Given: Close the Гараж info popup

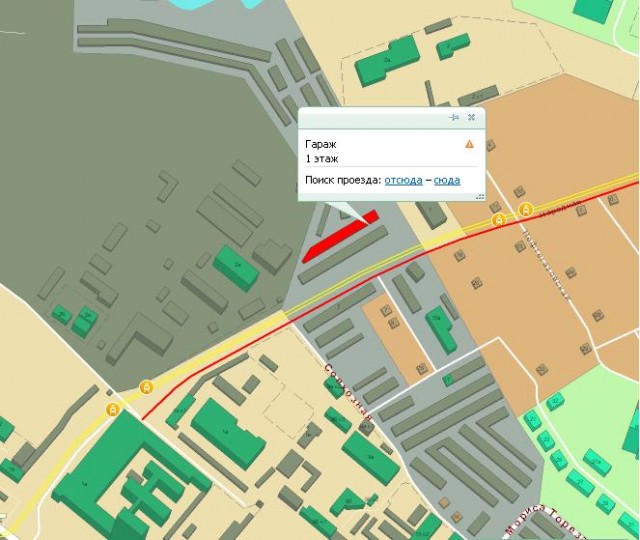Looking at the screenshot, I should [x=471, y=117].
